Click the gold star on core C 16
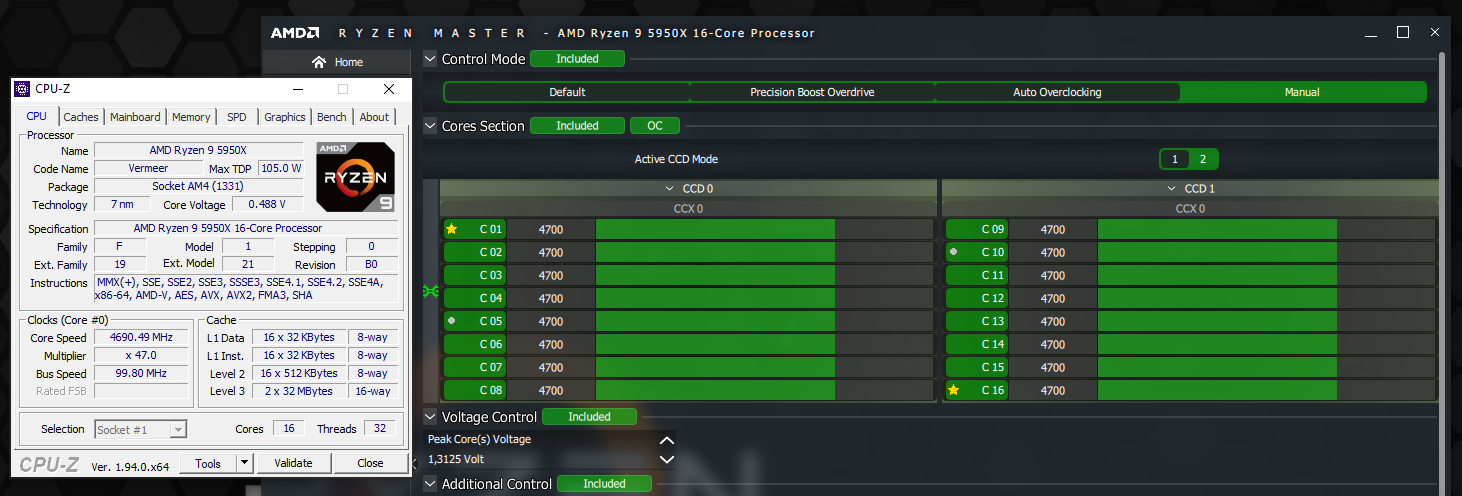Image resolution: width=1462 pixels, height=496 pixels. click(x=953, y=390)
